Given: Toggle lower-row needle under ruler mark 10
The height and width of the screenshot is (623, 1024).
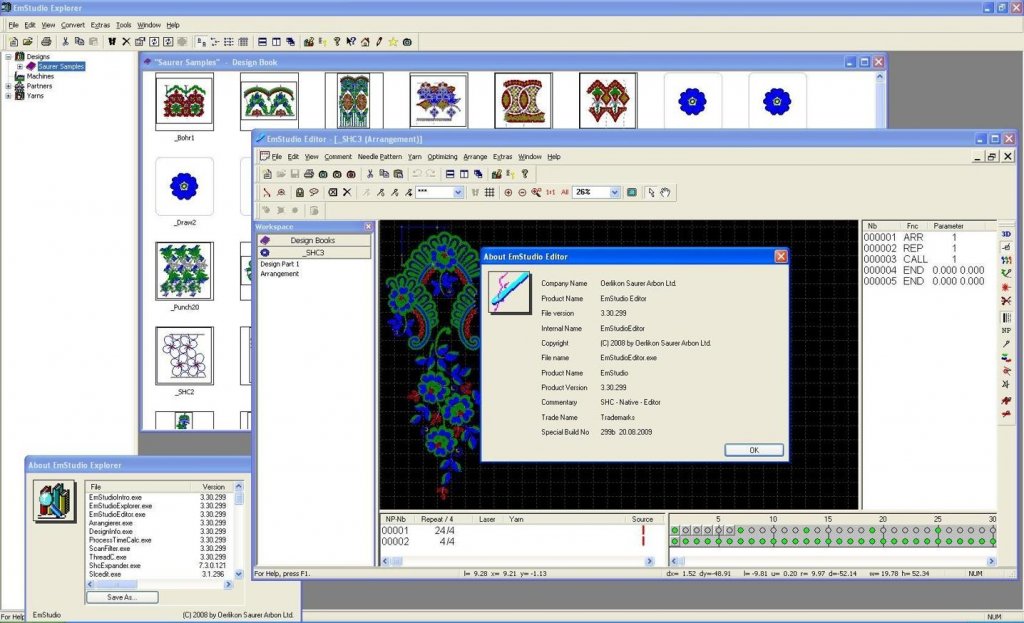Looking at the screenshot, I should coord(773,541).
